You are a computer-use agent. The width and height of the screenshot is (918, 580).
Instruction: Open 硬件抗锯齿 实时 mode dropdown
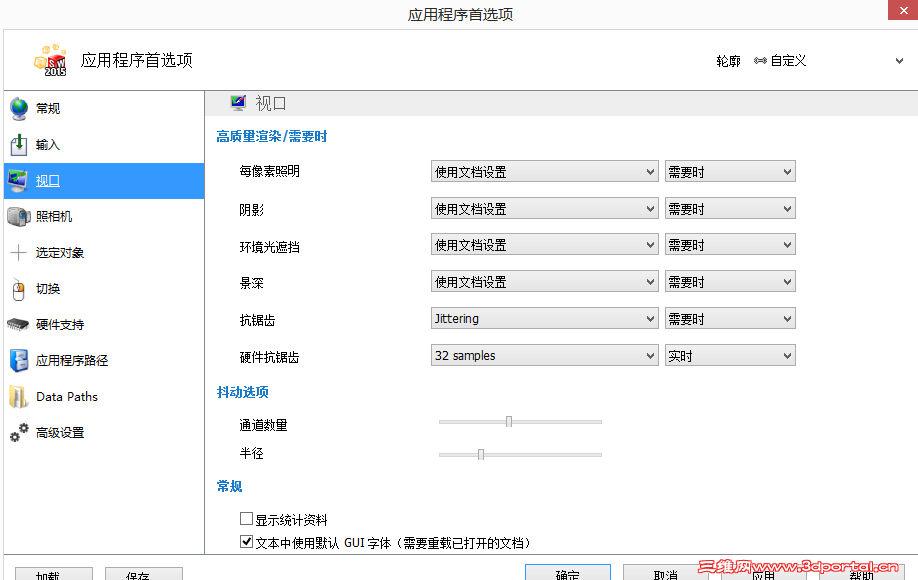pyautogui.click(x=730, y=355)
